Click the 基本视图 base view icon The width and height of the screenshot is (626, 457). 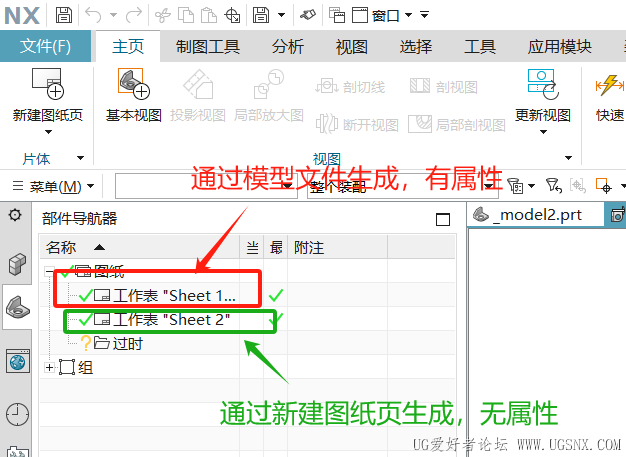133,83
